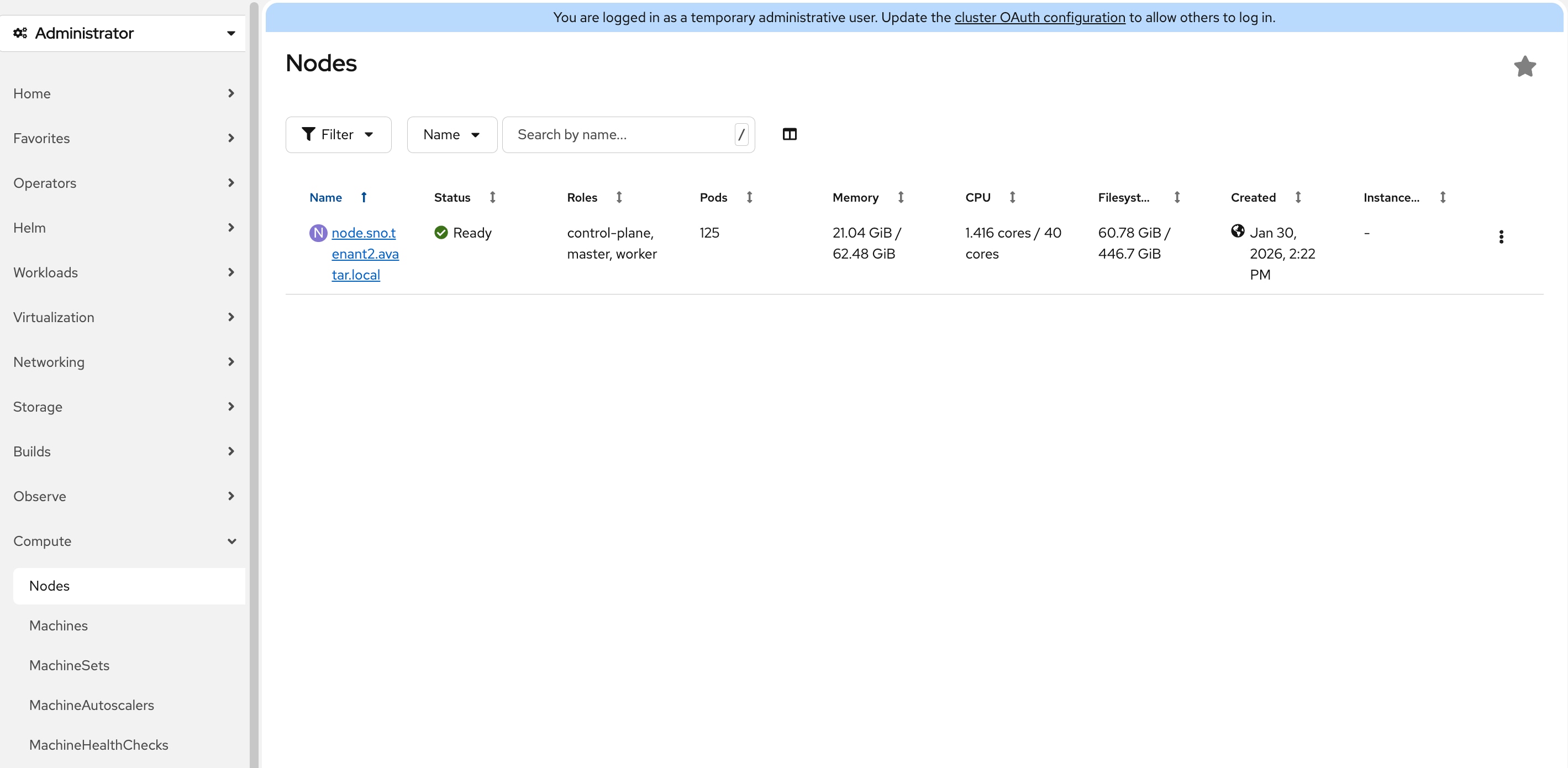
Task: Click the green Ready status checkmark
Action: click(441, 233)
